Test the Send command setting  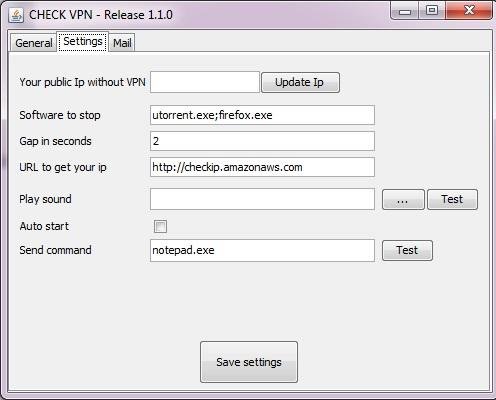point(407,250)
